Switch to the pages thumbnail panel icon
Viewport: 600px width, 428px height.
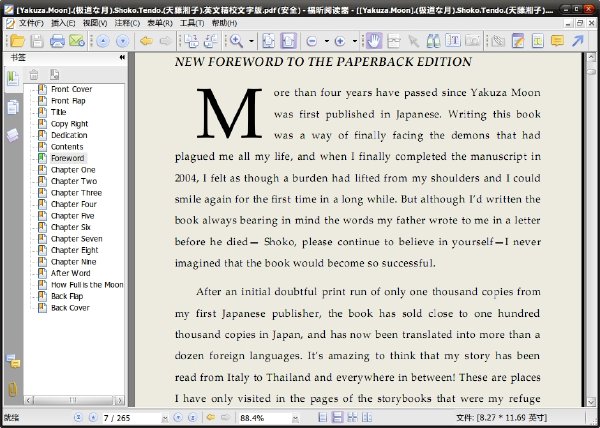[x=13, y=107]
